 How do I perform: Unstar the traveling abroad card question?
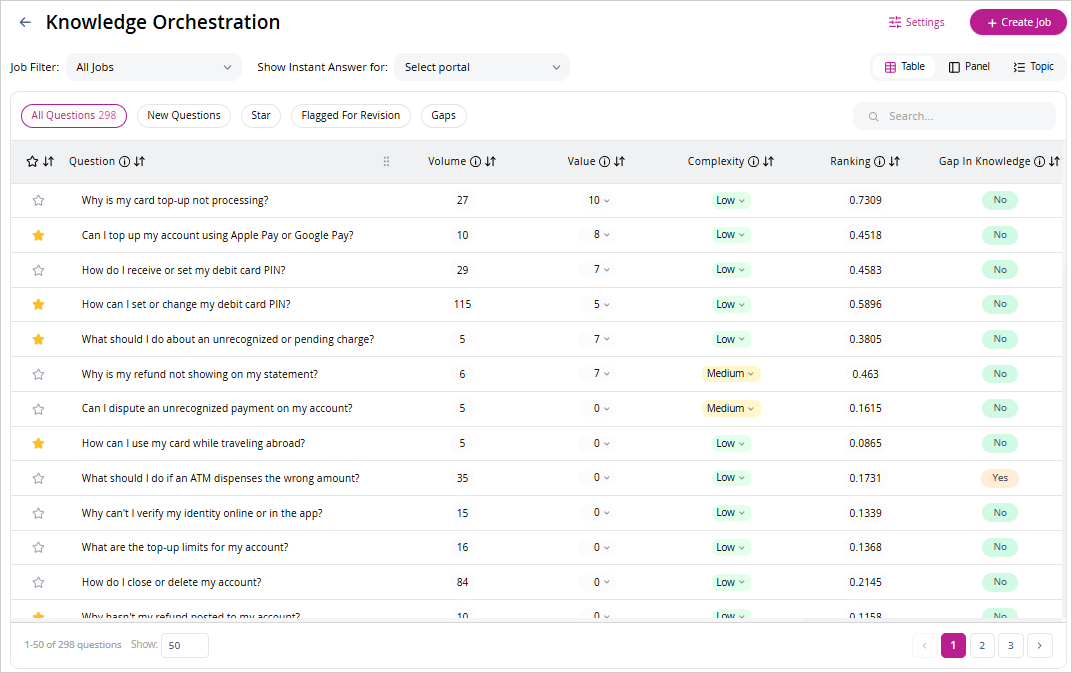click(x=38, y=443)
